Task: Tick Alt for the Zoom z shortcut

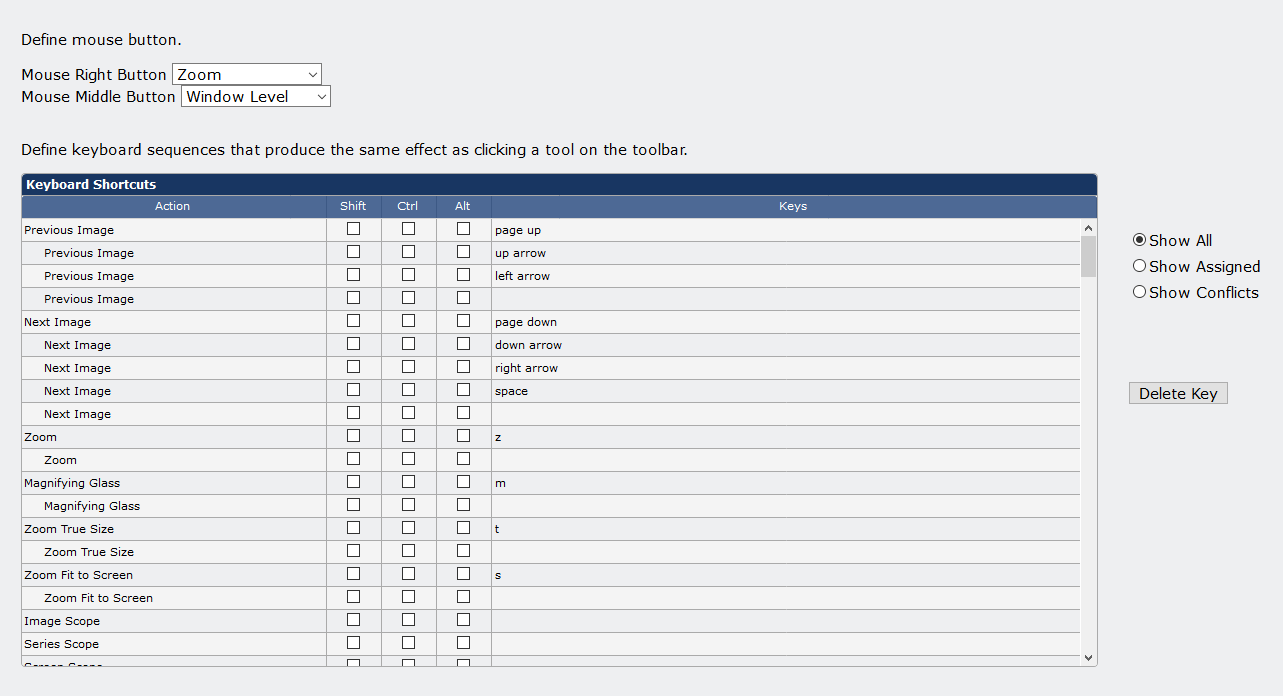Action: [x=463, y=436]
